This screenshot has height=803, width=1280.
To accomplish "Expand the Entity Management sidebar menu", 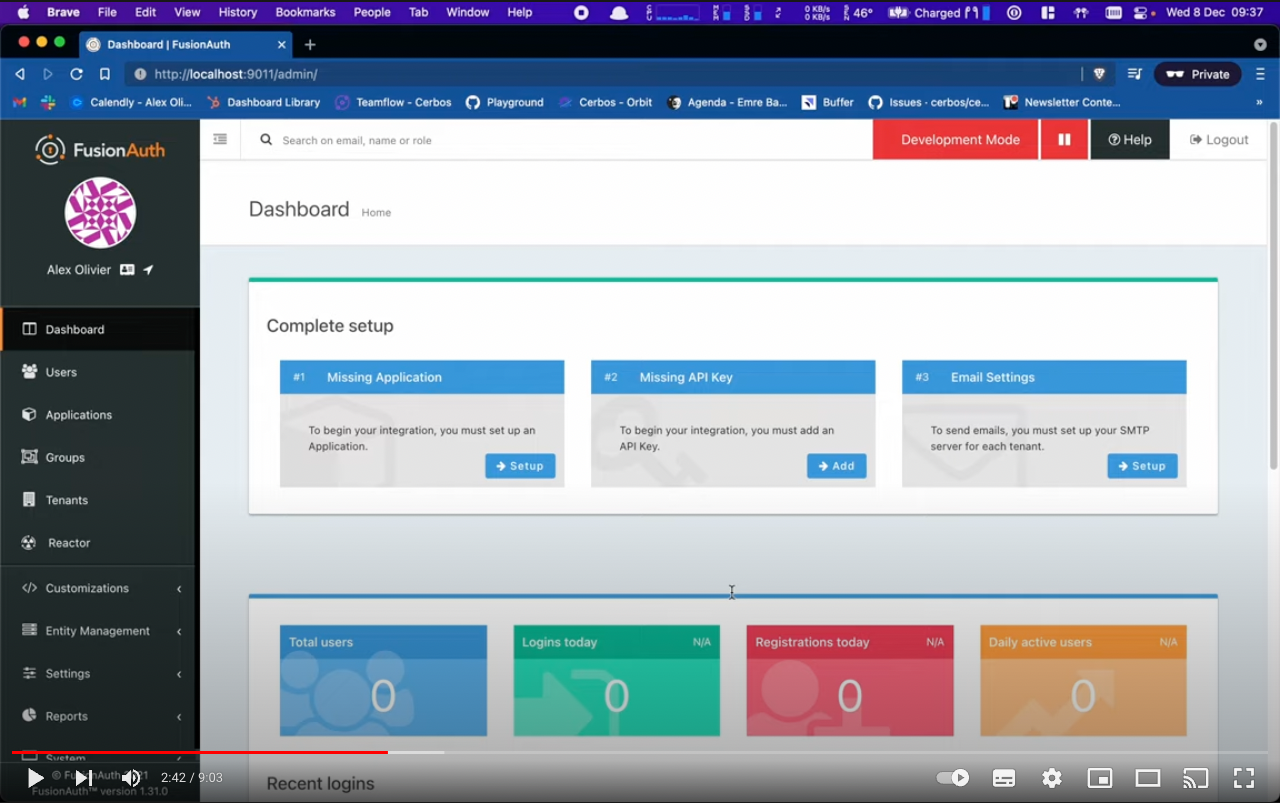I will (x=100, y=631).
